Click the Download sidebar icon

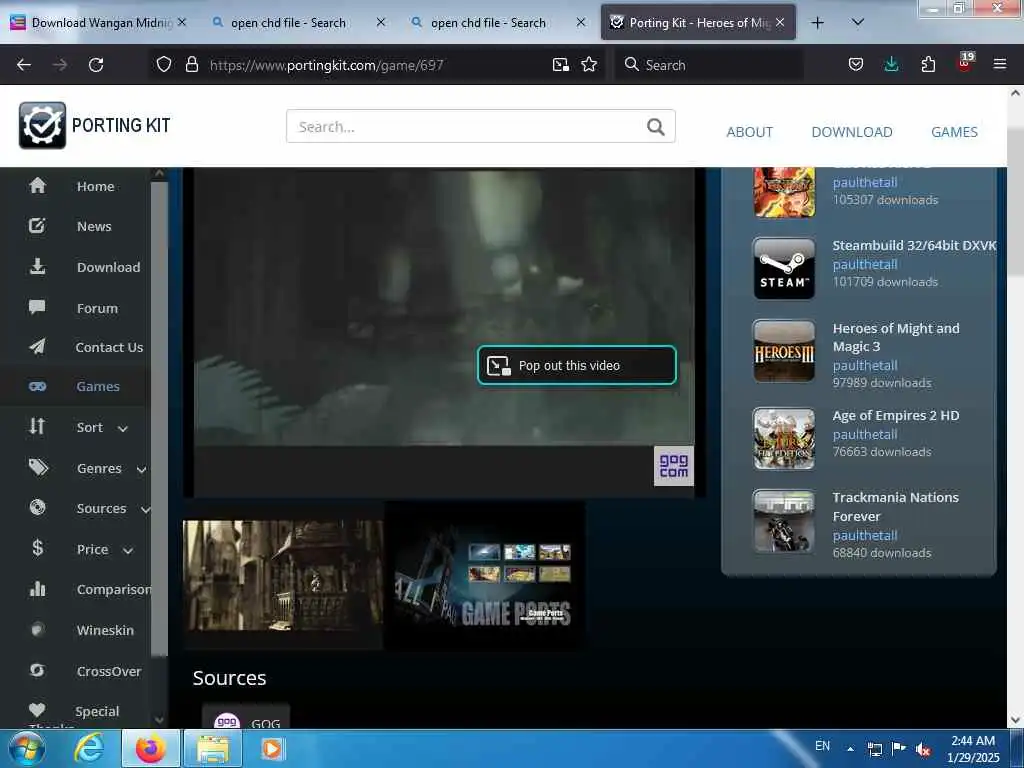click(38, 266)
